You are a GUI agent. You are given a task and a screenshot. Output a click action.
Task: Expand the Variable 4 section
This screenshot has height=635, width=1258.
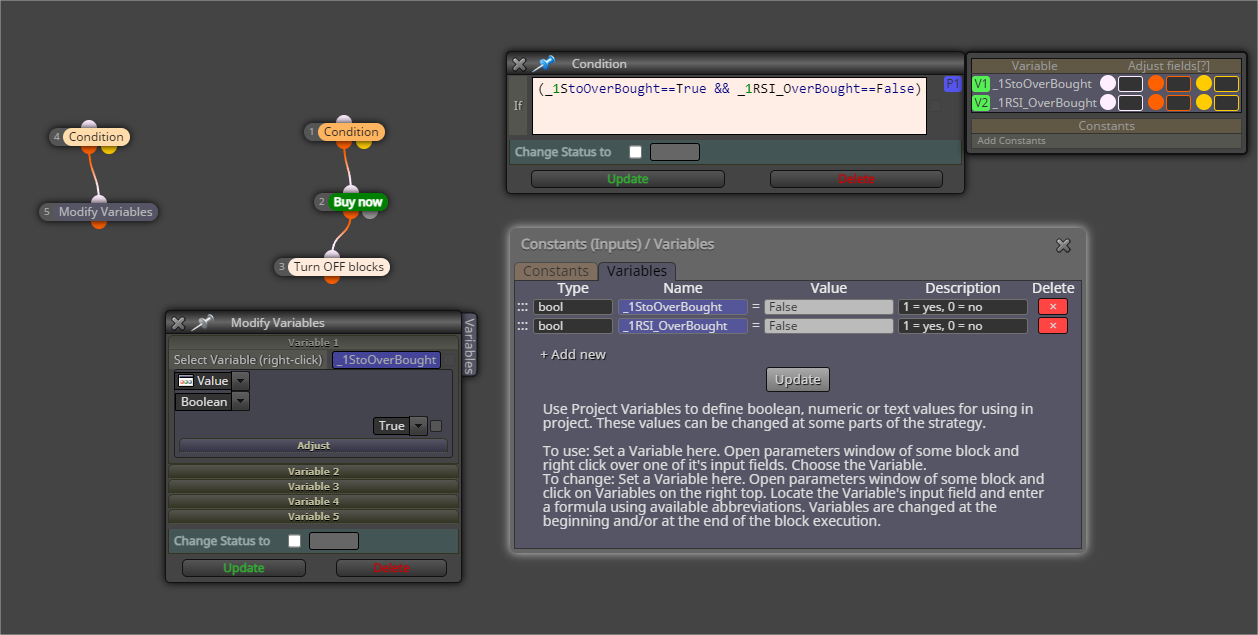(x=314, y=501)
